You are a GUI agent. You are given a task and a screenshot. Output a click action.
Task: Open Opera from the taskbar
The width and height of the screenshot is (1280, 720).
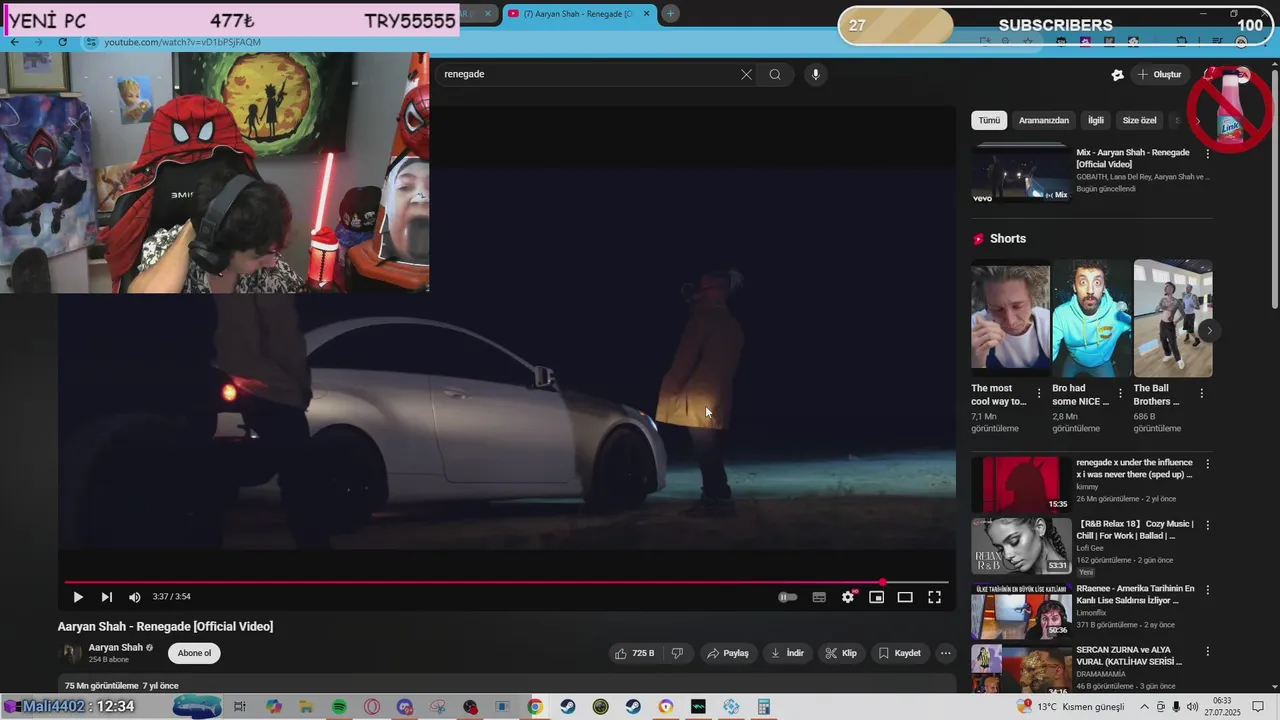tap(372, 707)
